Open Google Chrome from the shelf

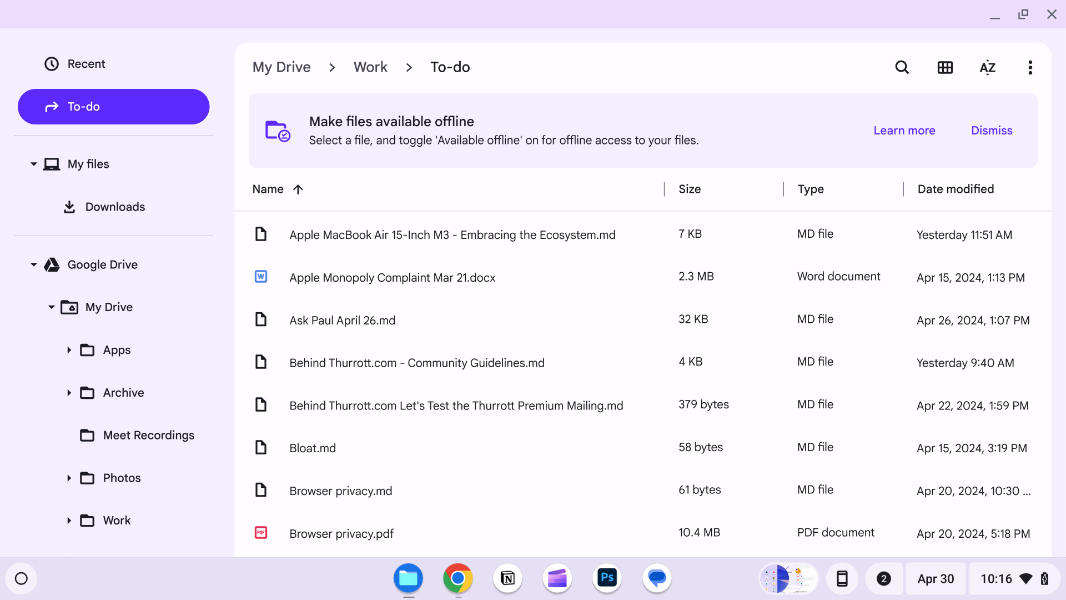point(457,578)
